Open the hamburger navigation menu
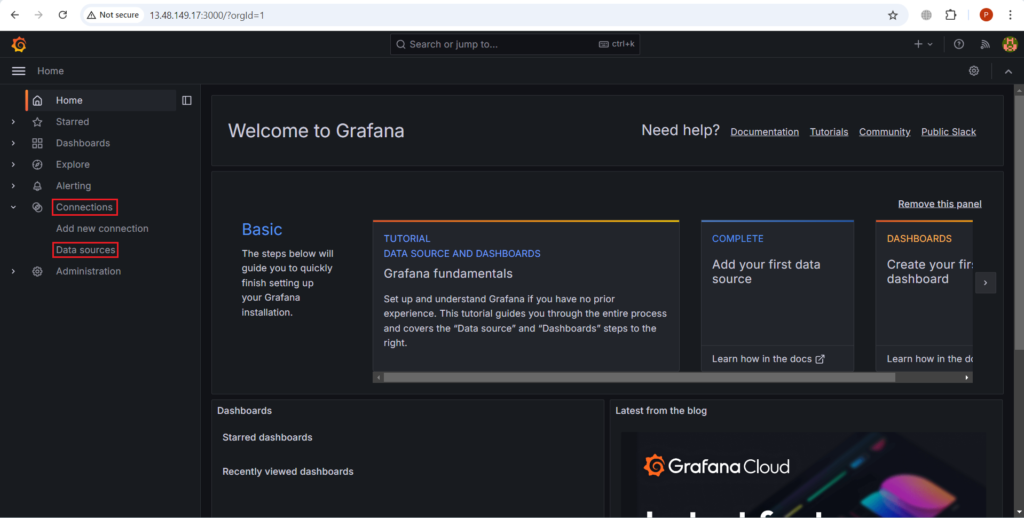 point(18,71)
